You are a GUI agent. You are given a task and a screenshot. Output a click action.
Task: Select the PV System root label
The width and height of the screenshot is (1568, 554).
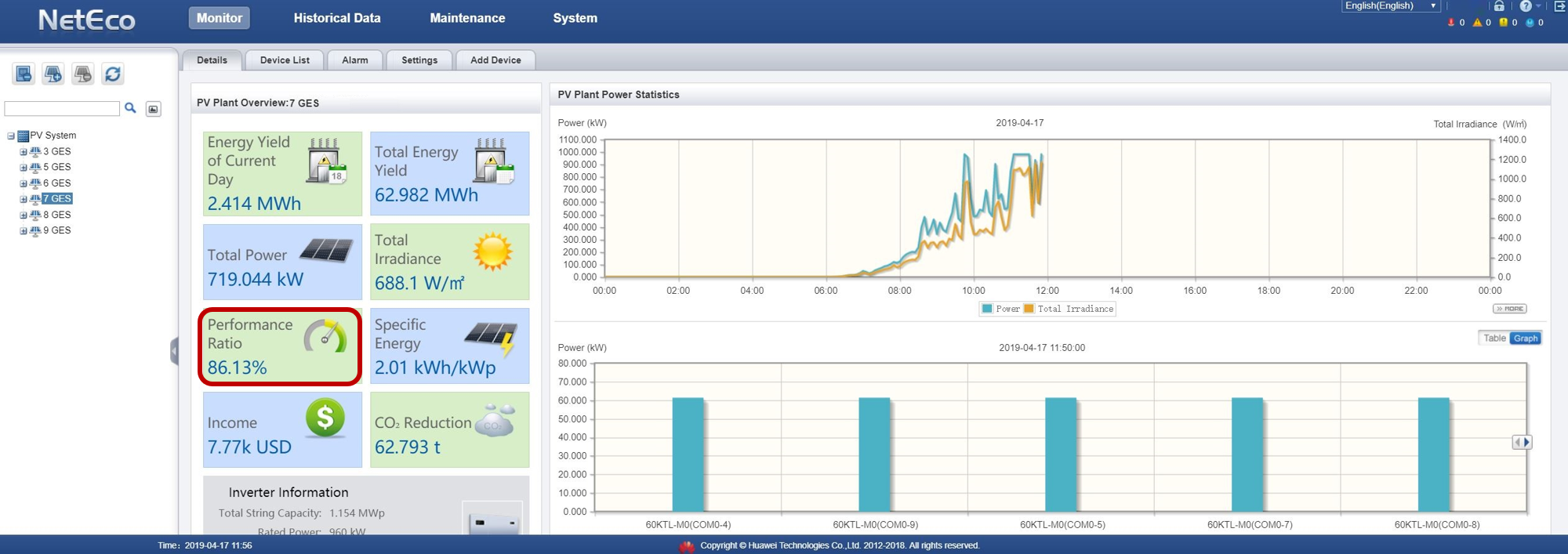(x=53, y=136)
